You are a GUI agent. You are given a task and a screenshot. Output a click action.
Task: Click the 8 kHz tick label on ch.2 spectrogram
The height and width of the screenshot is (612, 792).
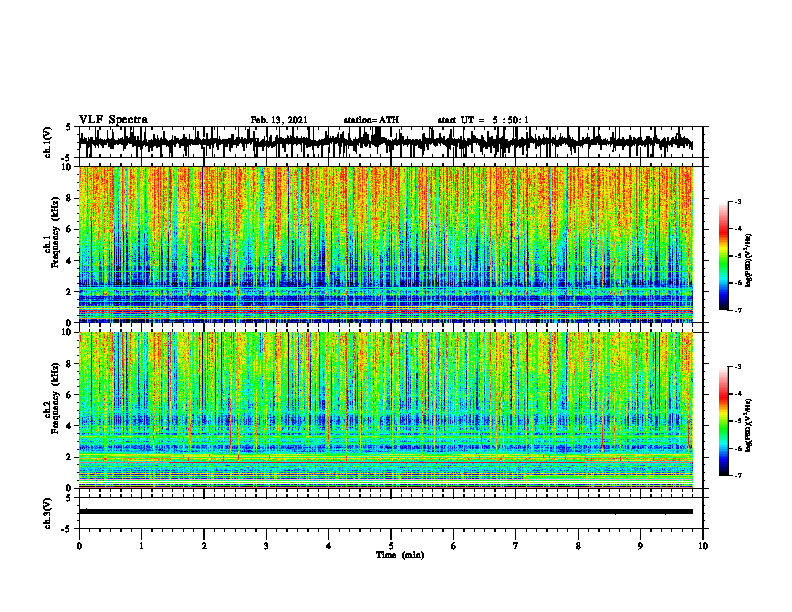tap(70, 364)
